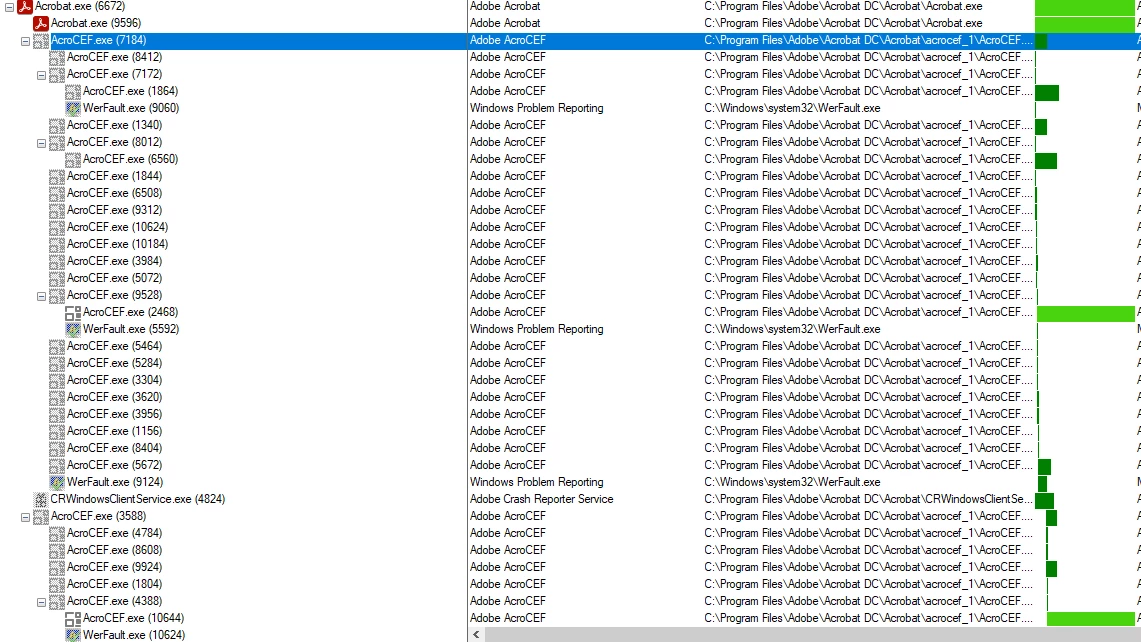Click the AcroCEF.exe (8404) icon
The image size is (1141, 642).
pyautogui.click(x=57, y=448)
